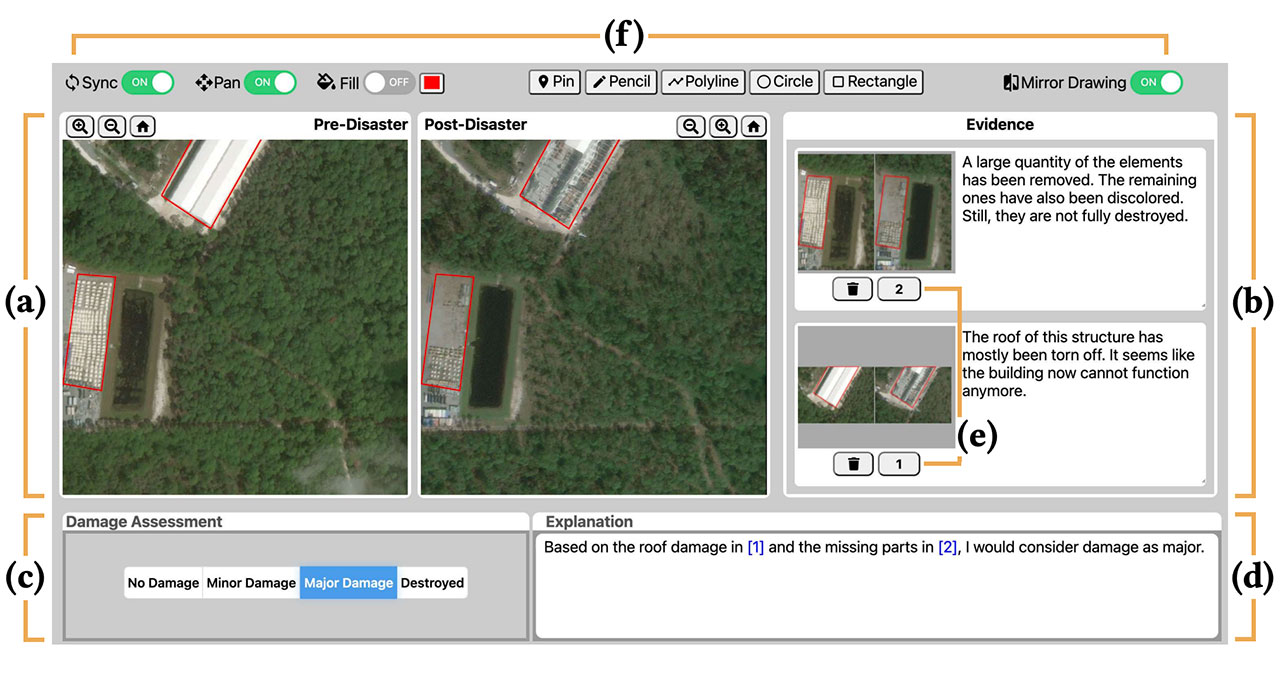Screen dimensions: 1280x680
Task: Toggle the Pan switch off
Action: tap(271, 82)
